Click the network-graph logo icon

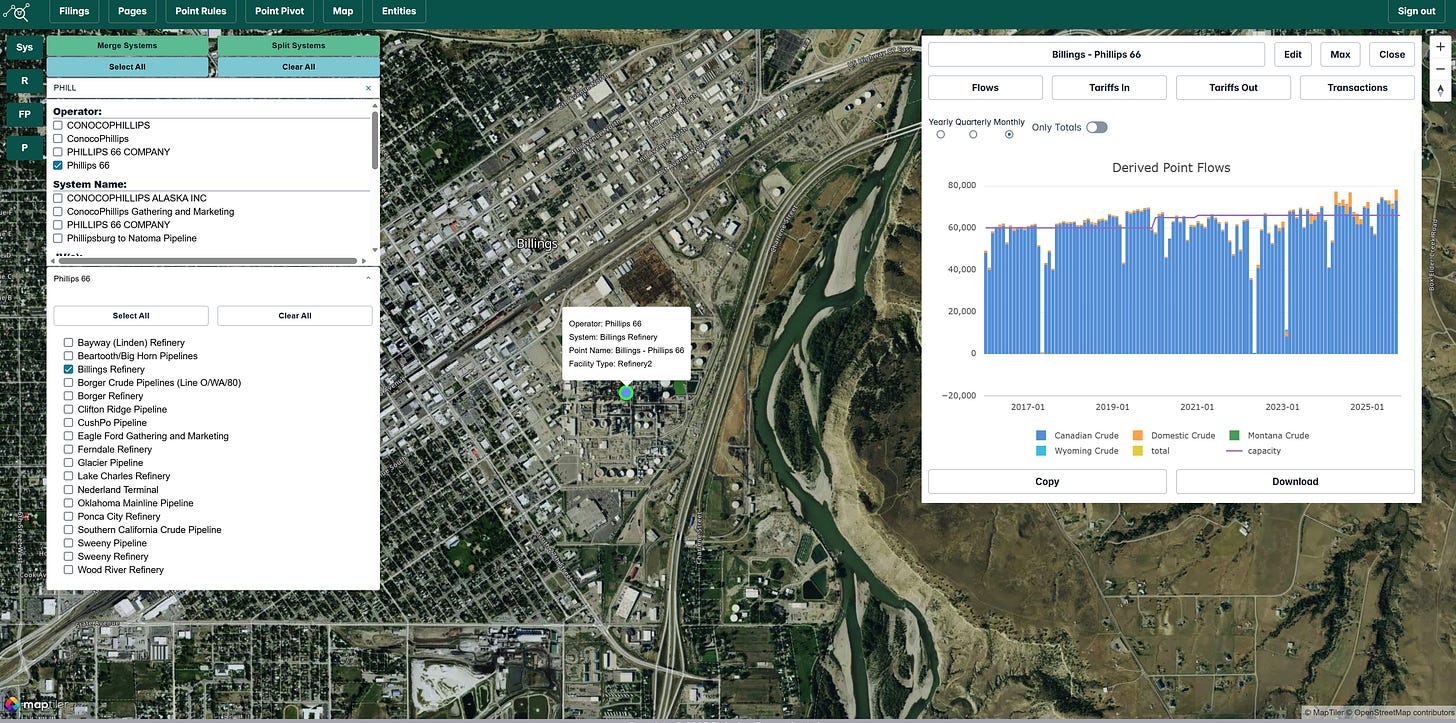click(x=16, y=12)
